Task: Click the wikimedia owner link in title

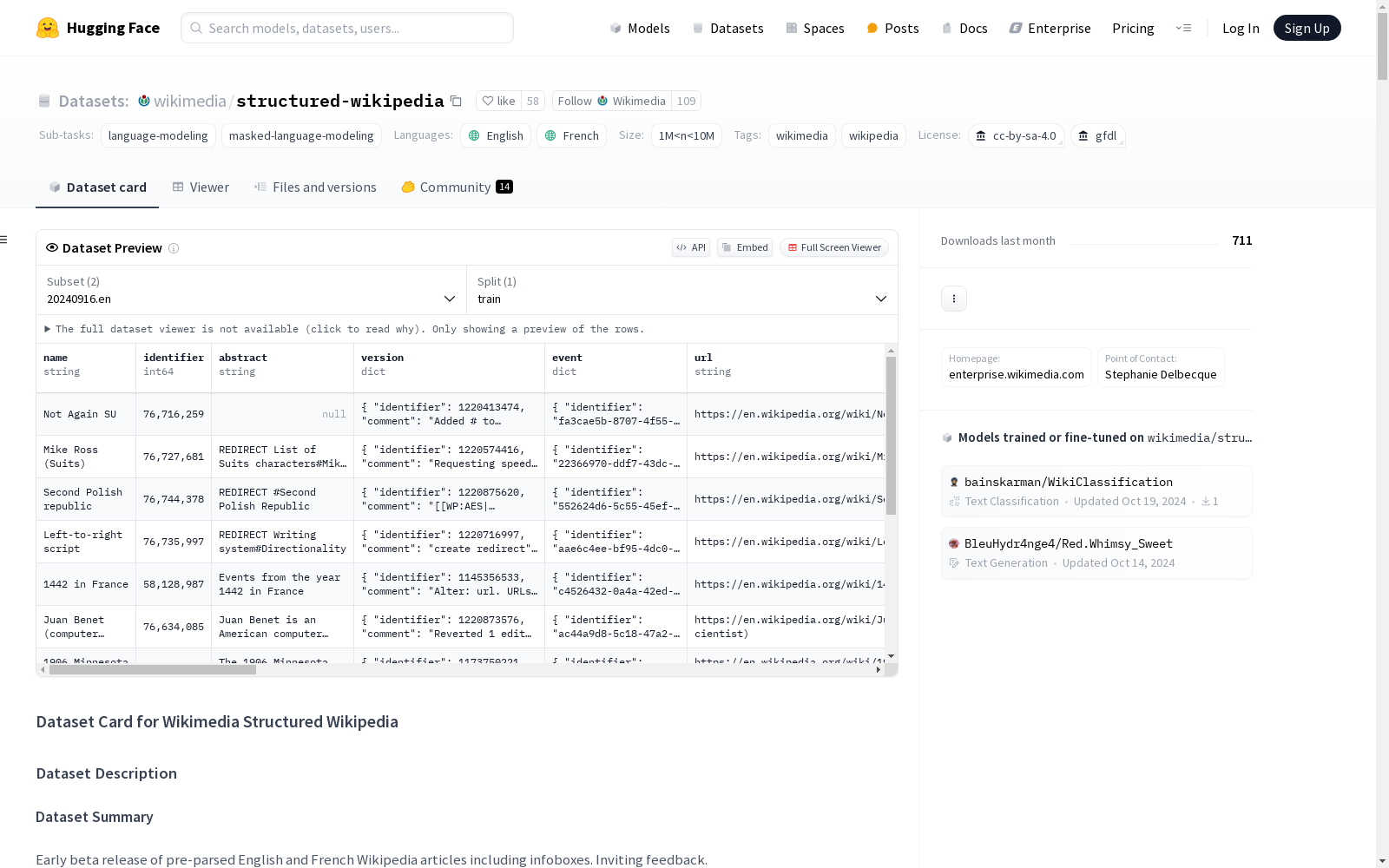Action: (190, 101)
